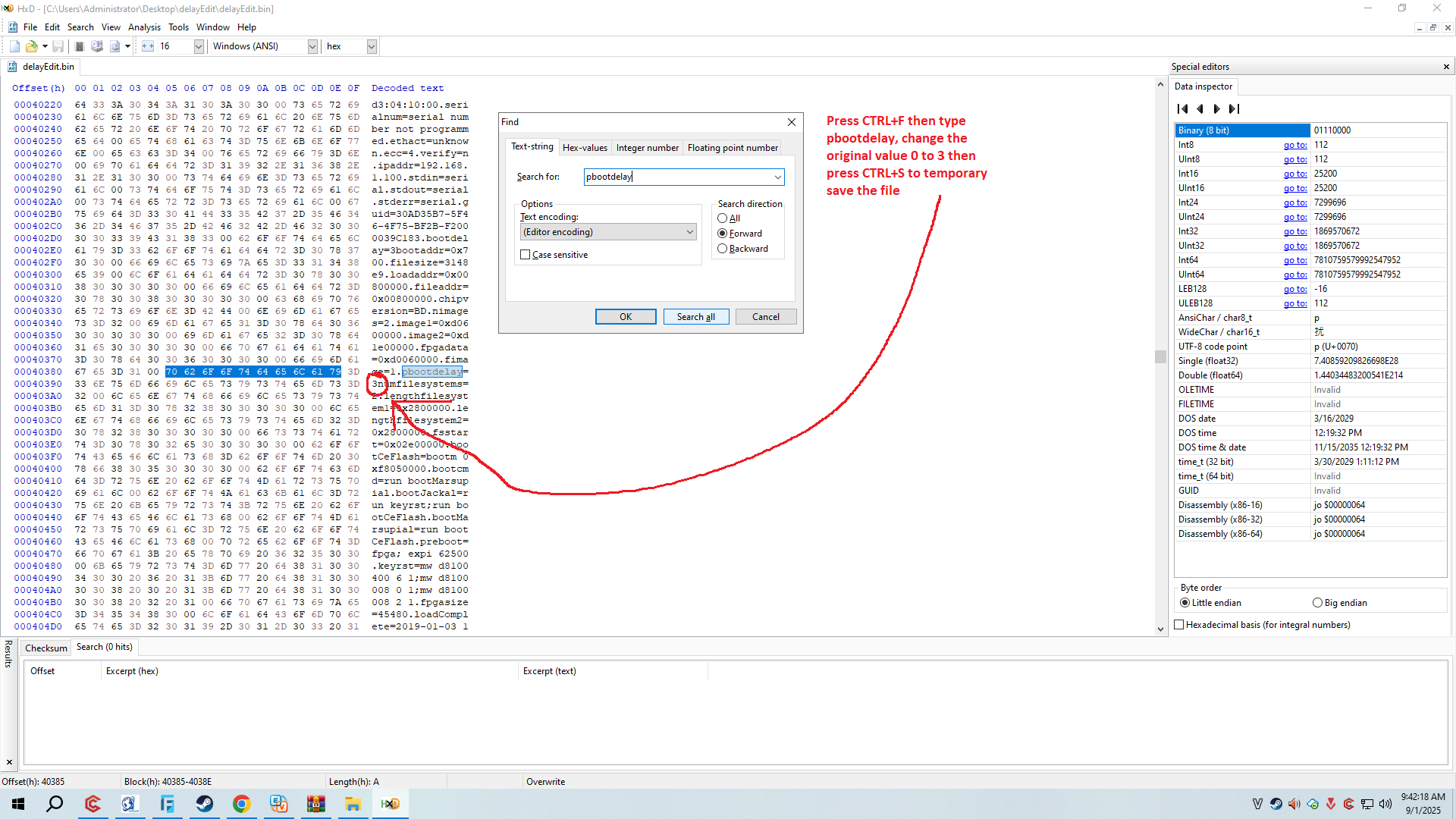Select Big endian byte order
The width and height of the screenshot is (1456, 819).
coord(1317,603)
